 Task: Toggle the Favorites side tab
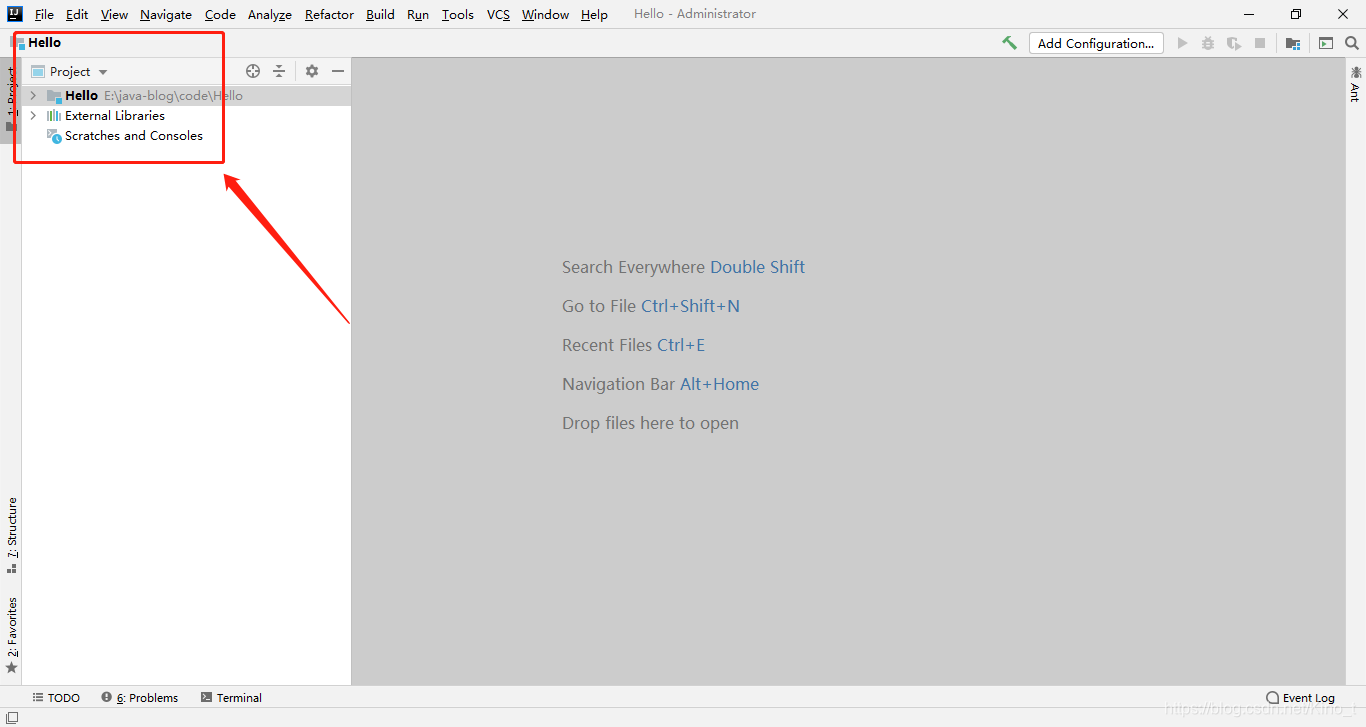click(x=12, y=635)
